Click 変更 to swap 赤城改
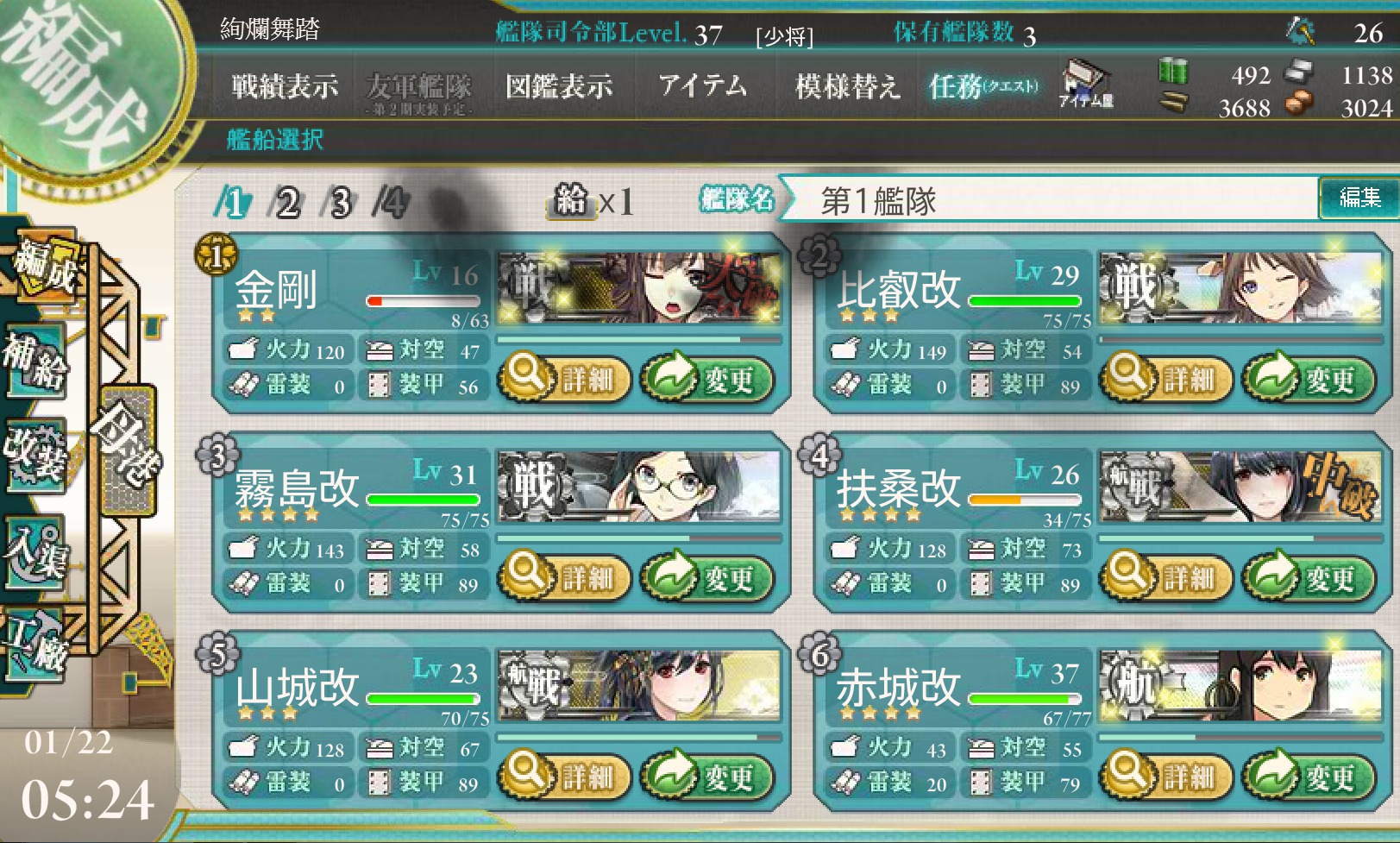Screen dimensions: 1400x843 [1309, 776]
